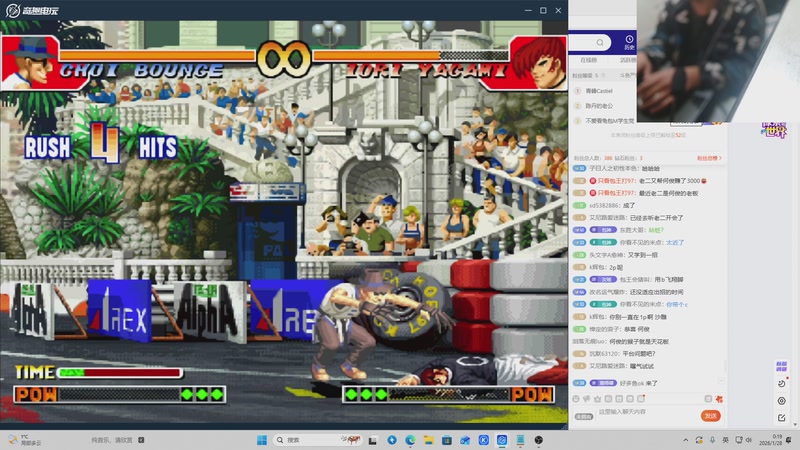Click the blue K app taskbar icon

[484, 440]
